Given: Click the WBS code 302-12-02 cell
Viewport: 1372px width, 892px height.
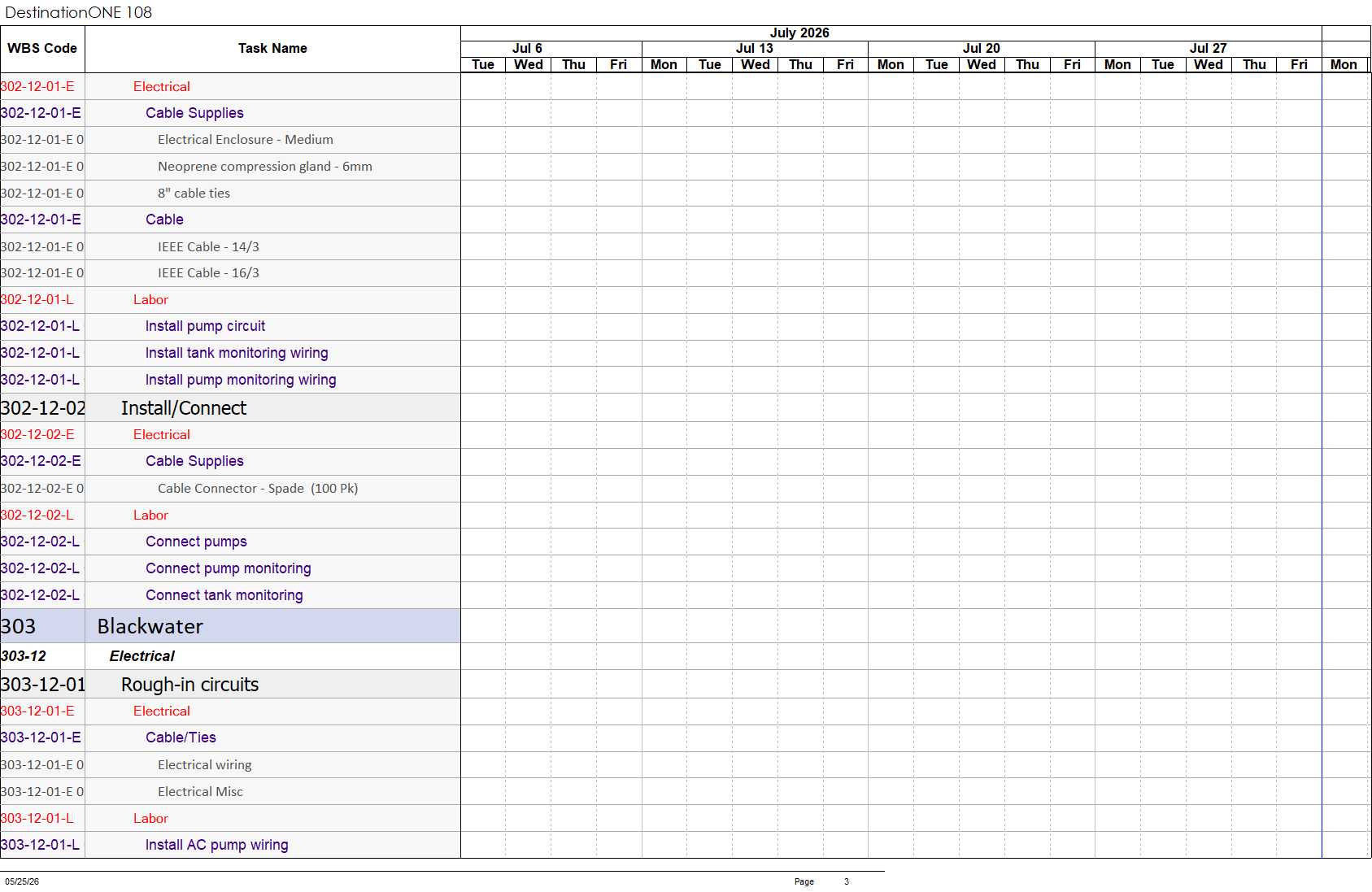Looking at the screenshot, I should click(42, 408).
